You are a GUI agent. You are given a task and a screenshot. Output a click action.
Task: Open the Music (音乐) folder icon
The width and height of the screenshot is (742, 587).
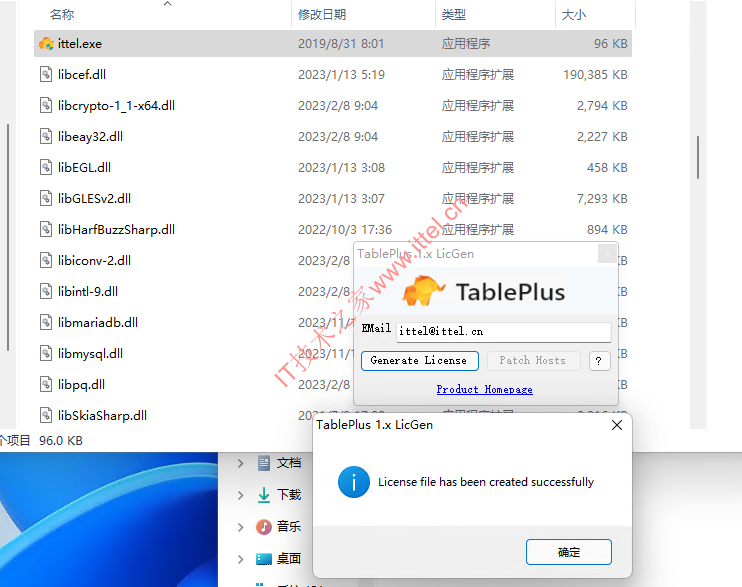264,526
